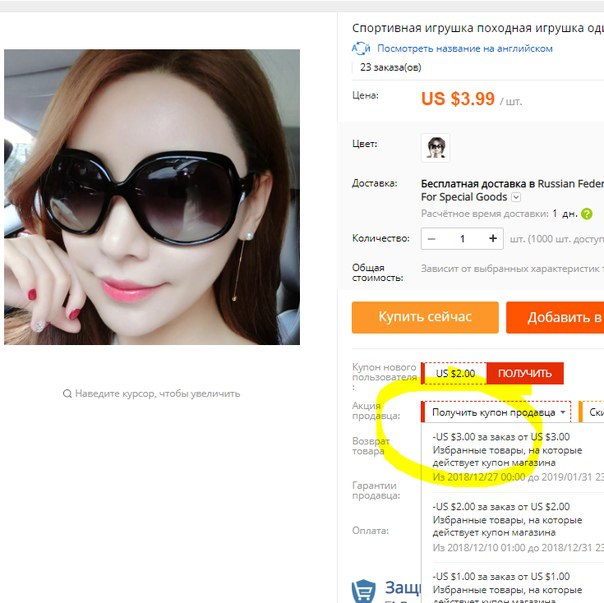The height and width of the screenshot is (603, 604).
Task: Click the red ПОЛУЧИТЬ coupon button
Action: point(525,373)
